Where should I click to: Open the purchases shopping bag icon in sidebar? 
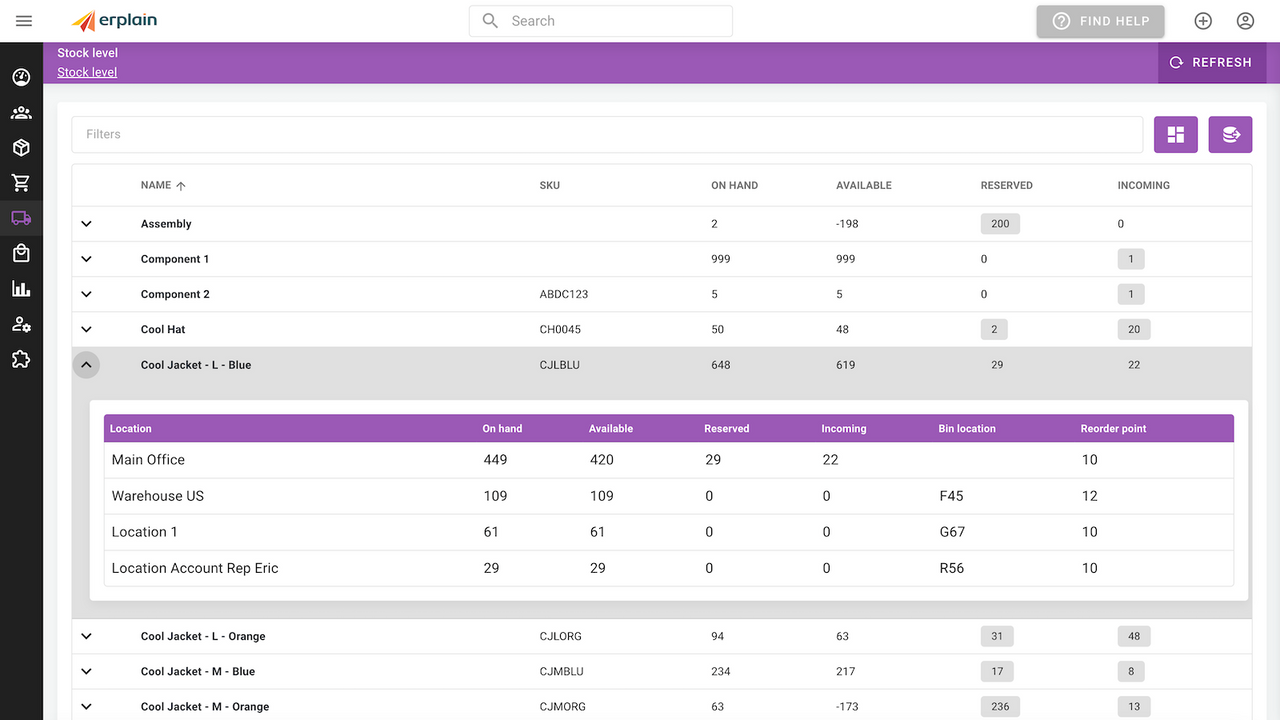point(21,254)
